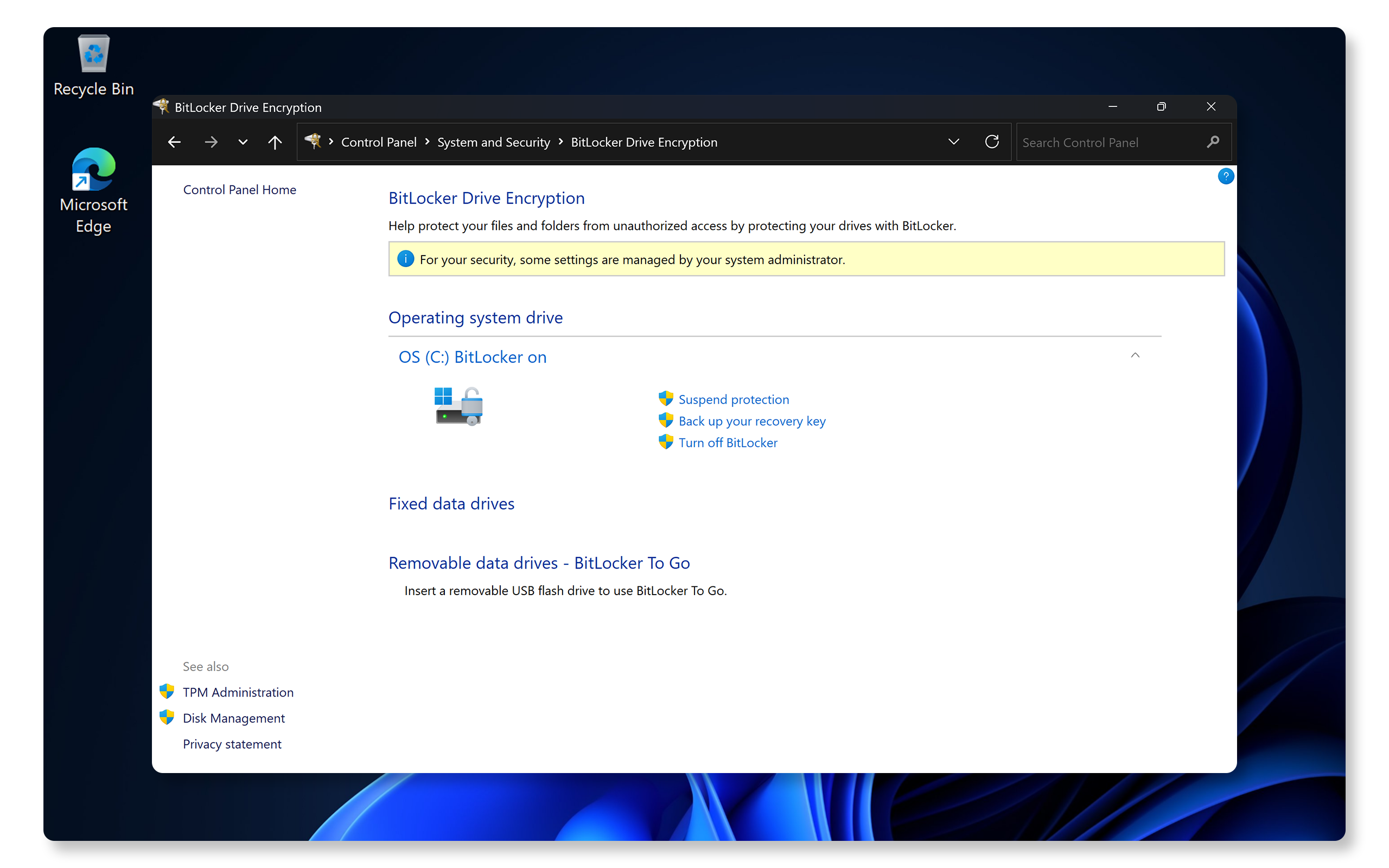Viewport: 1389px width, 868px height.
Task: Click the refresh icon in the address bar
Action: [x=992, y=142]
